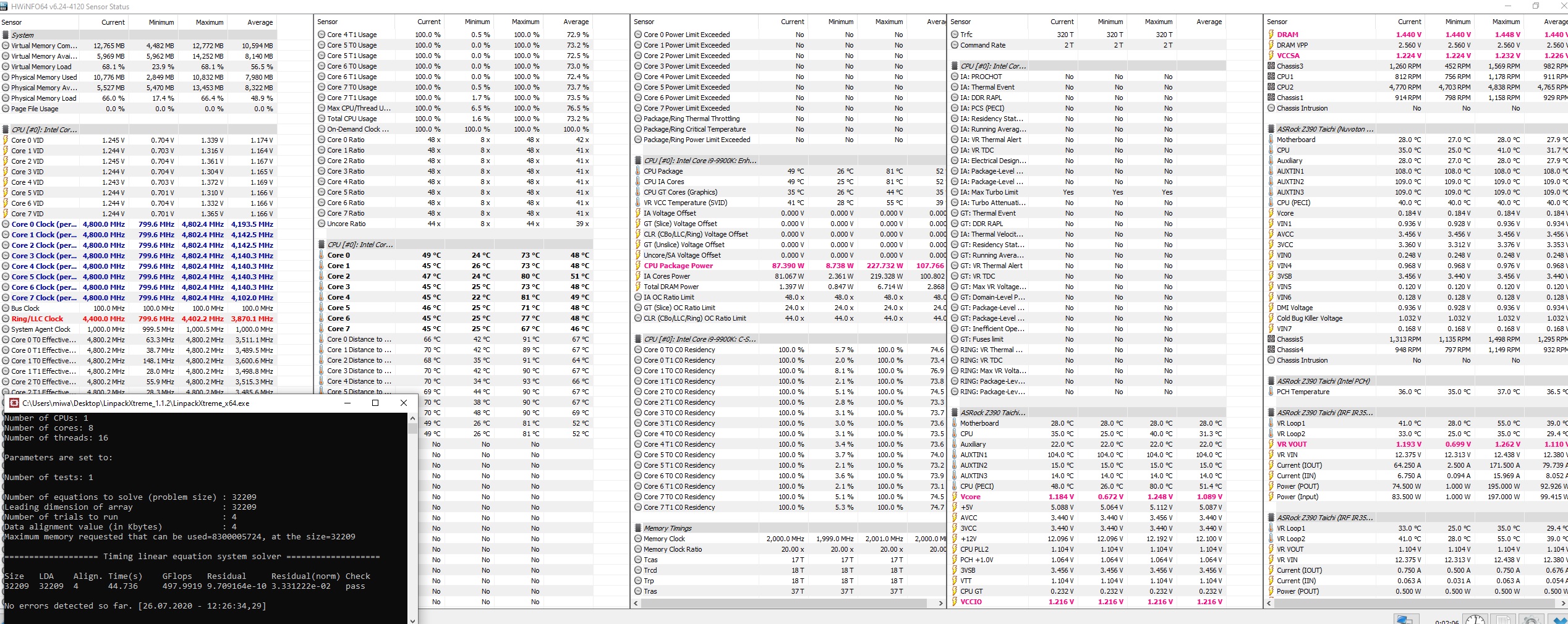The height and width of the screenshot is (624, 1568).
Task: Click the Core 7 Clock row label
Action: coord(44,298)
